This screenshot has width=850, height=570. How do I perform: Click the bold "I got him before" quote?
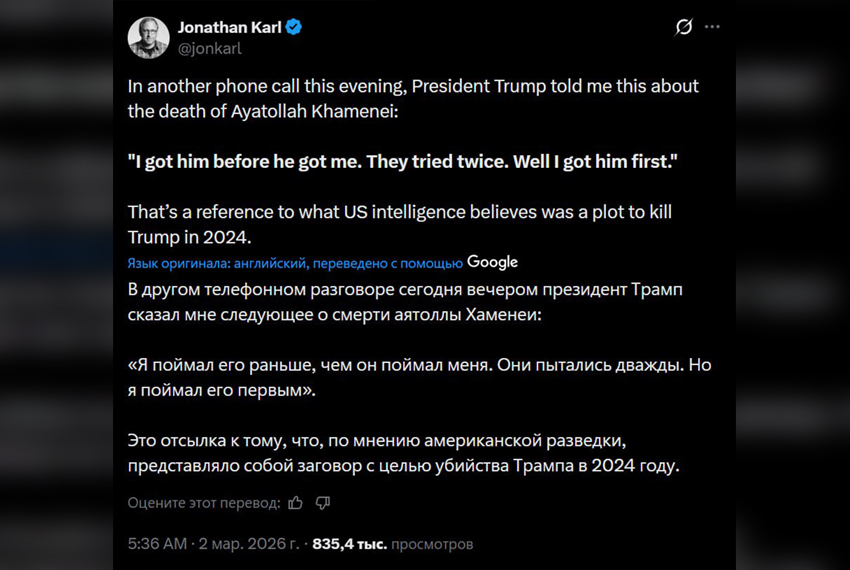[402, 162]
